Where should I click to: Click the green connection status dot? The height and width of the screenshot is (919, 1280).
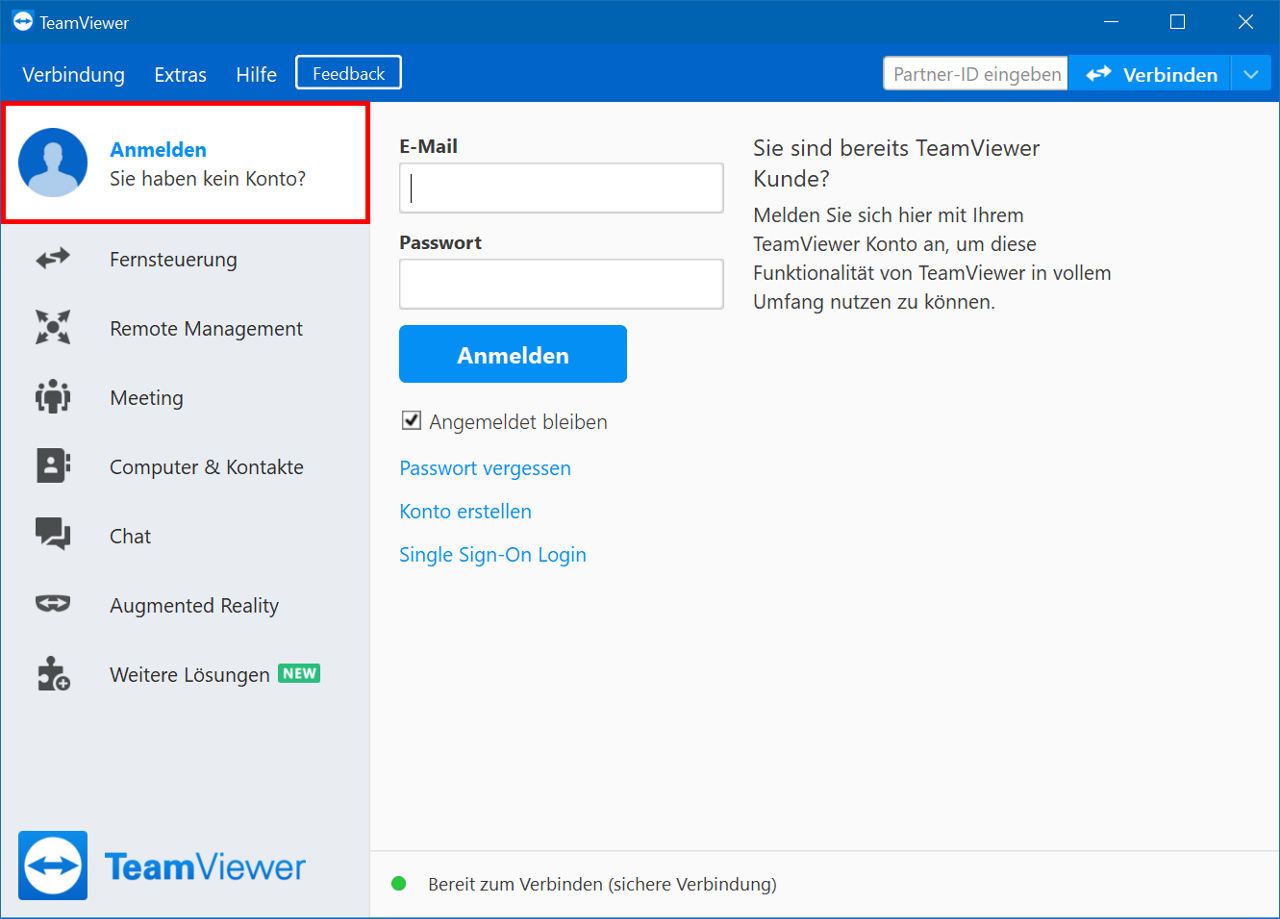[x=399, y=884]
